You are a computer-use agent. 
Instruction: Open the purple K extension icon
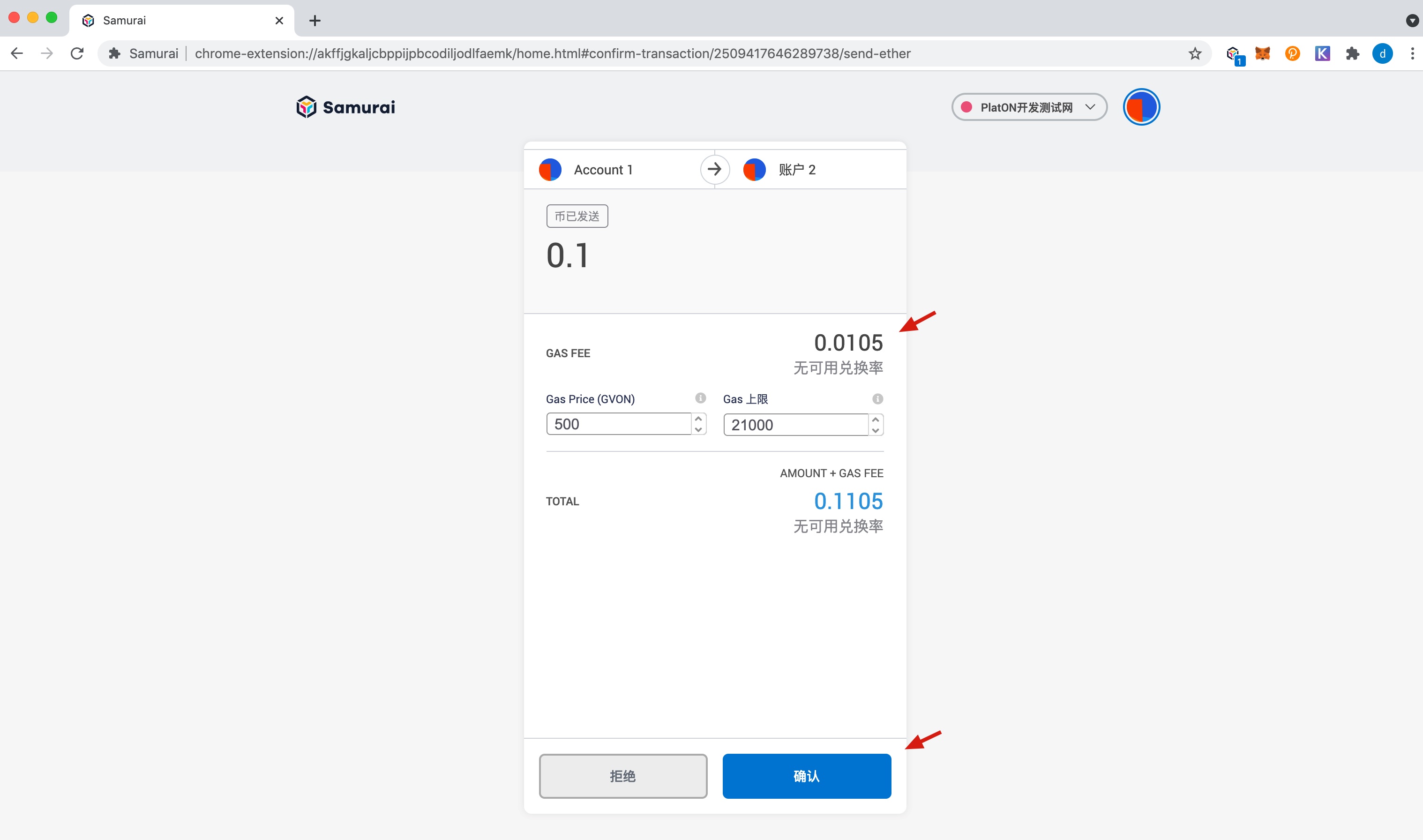pyautogui.click(x=1322, y=53)
